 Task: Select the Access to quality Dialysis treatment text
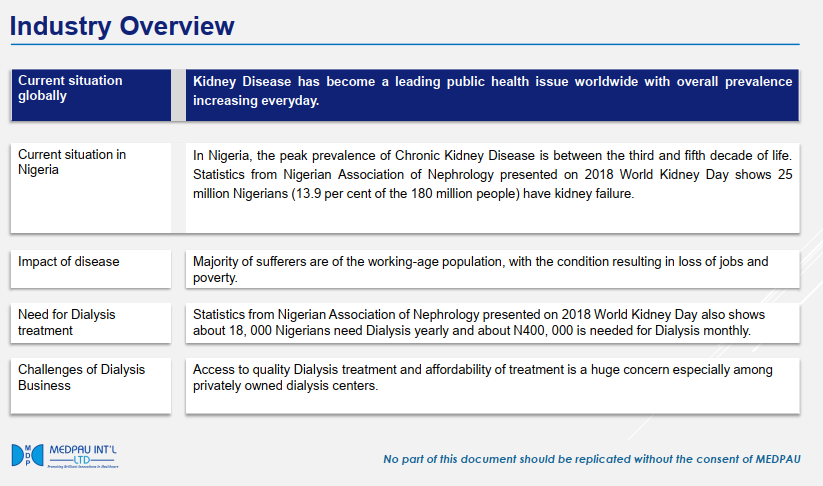click(482, 377)
